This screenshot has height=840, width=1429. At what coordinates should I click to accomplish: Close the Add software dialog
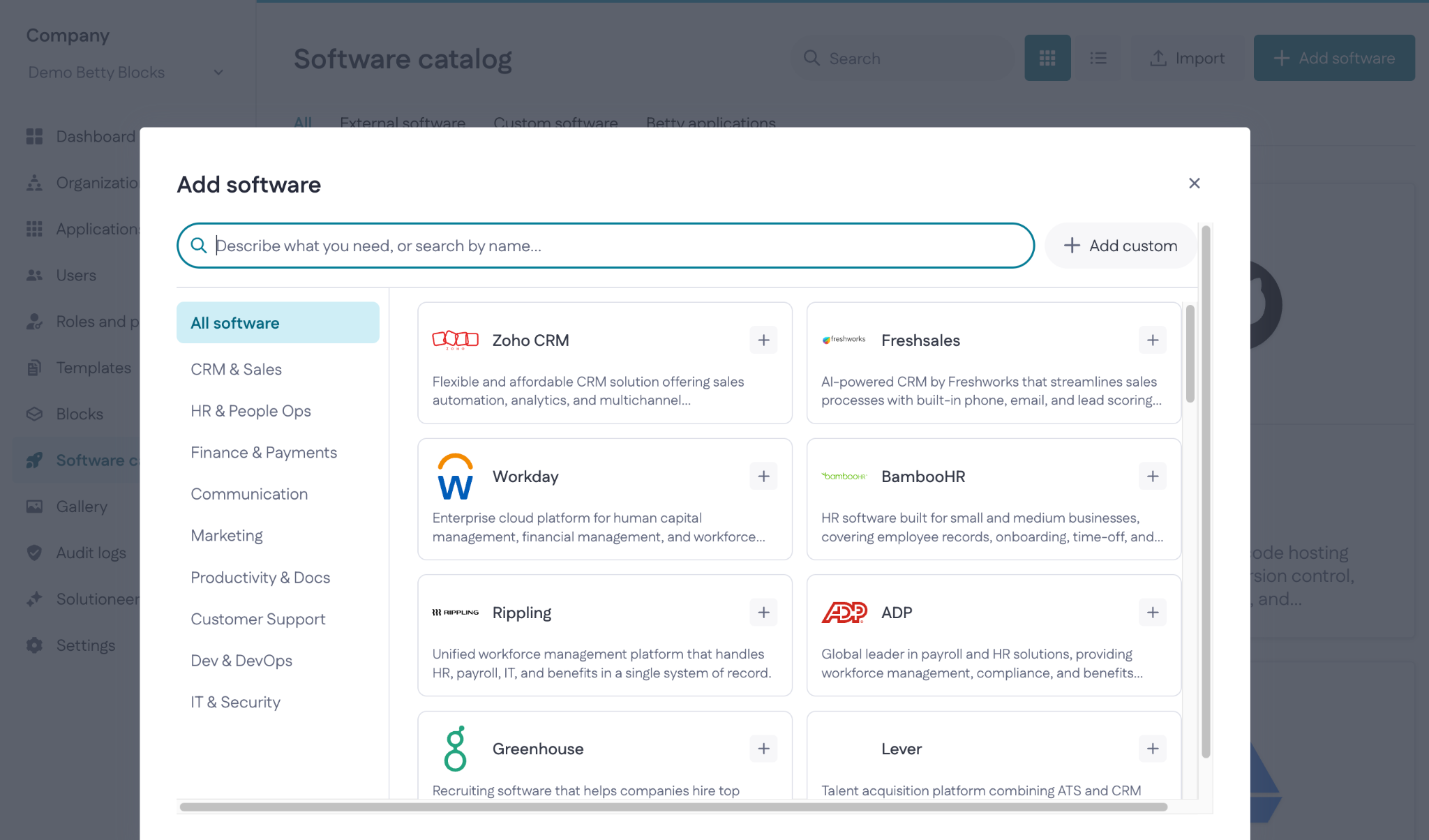[1194, 183]
